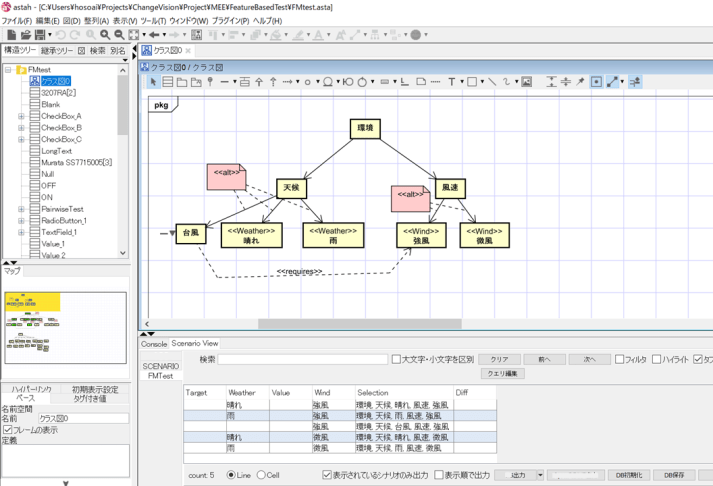Toggle the フレームの表示 checkbox
This screenshot has height=486, width=713.
[7, 429]
